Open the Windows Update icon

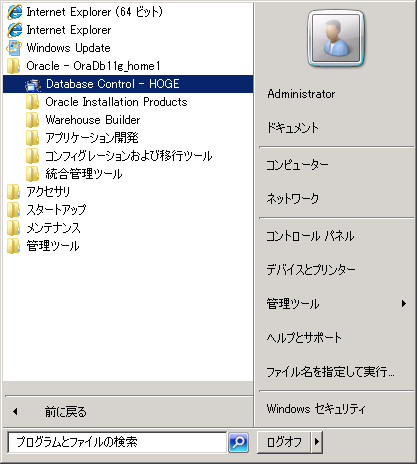coord(14,48)
